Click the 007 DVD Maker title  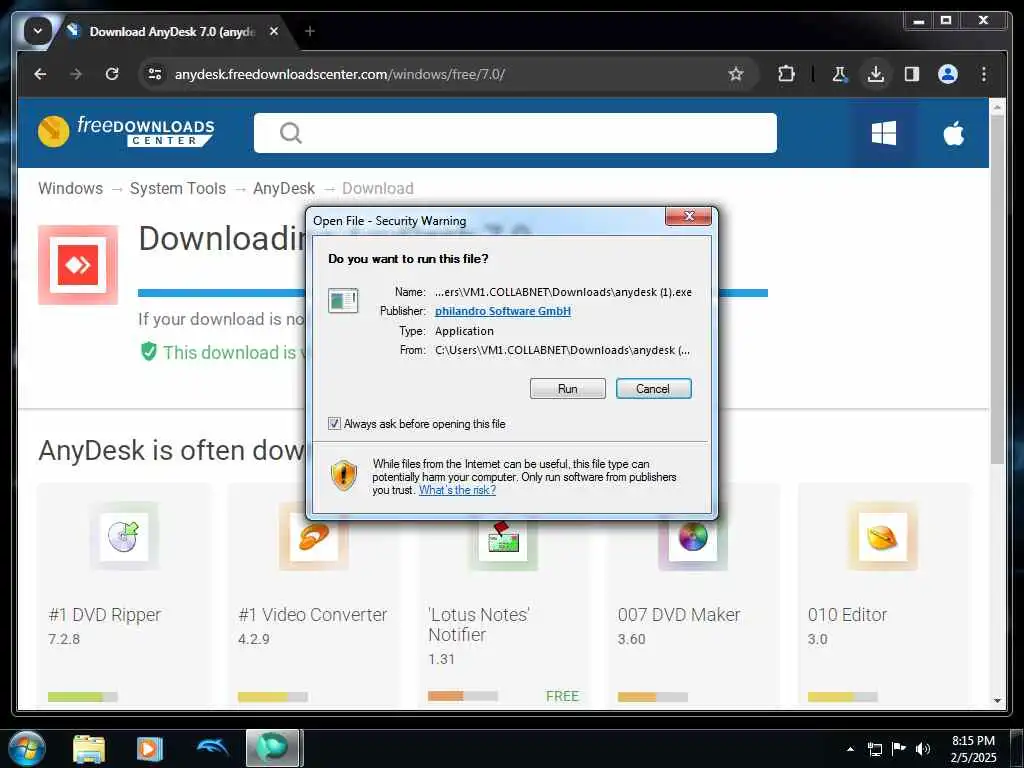tap(679, 615)
